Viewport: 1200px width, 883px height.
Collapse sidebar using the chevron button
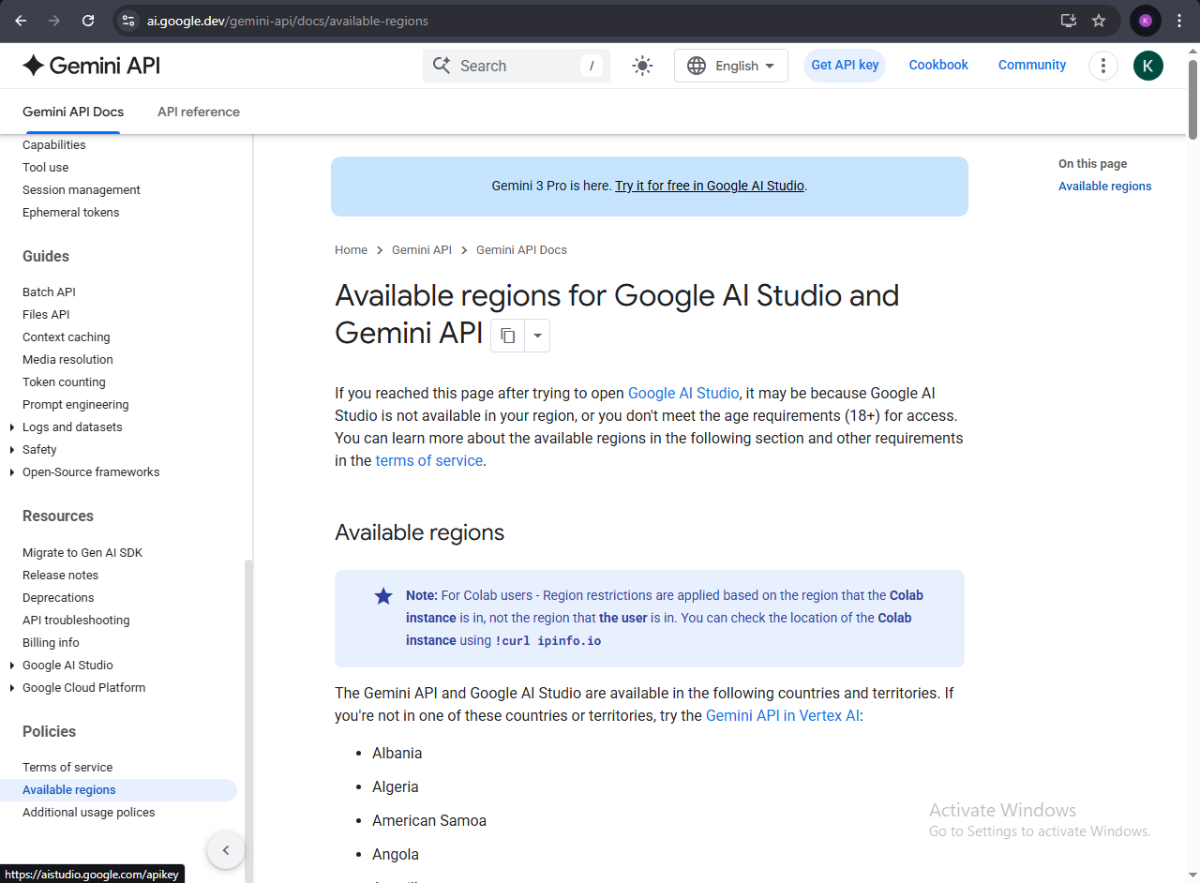(226, 850)
